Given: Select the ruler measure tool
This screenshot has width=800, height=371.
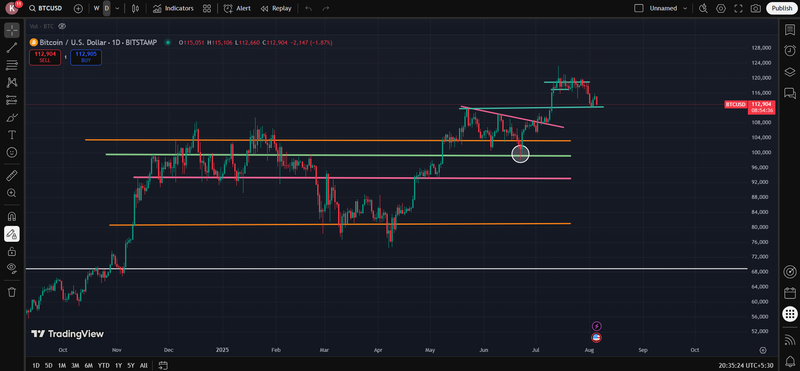Looking at the screenshot, I should point(12,176).
